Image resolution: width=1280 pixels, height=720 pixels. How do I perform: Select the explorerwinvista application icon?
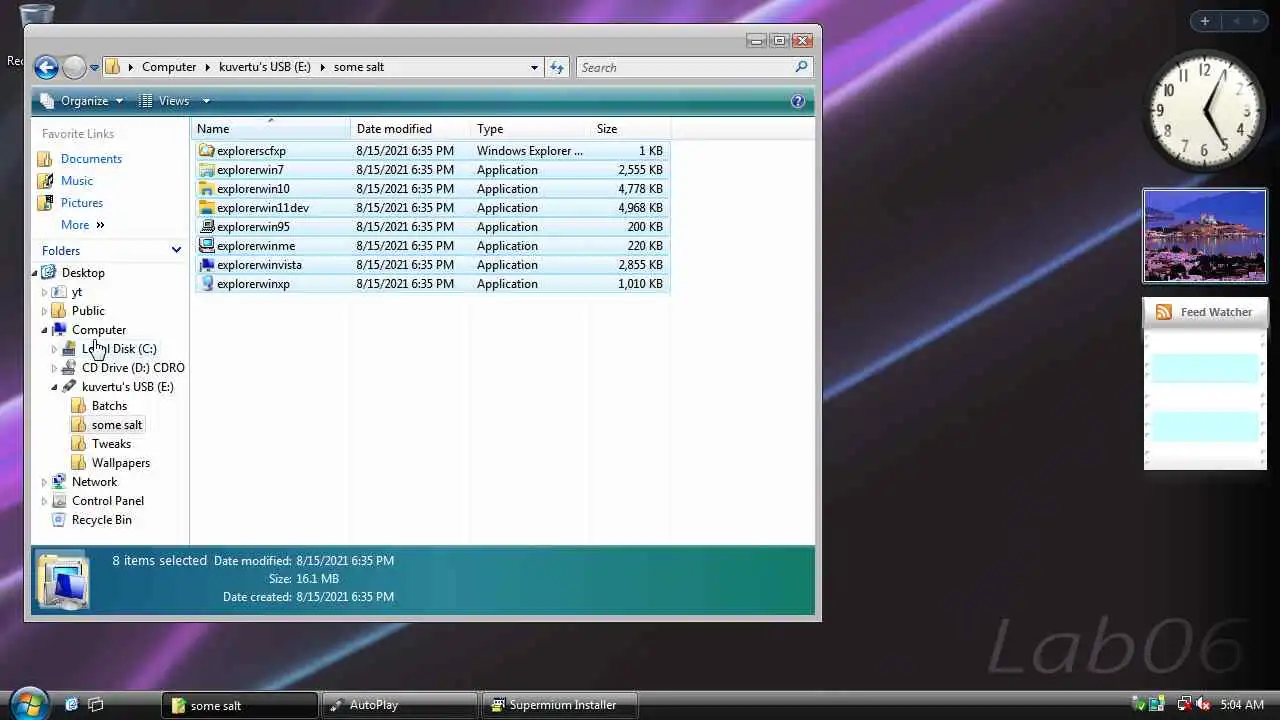(x=207, y=265)
